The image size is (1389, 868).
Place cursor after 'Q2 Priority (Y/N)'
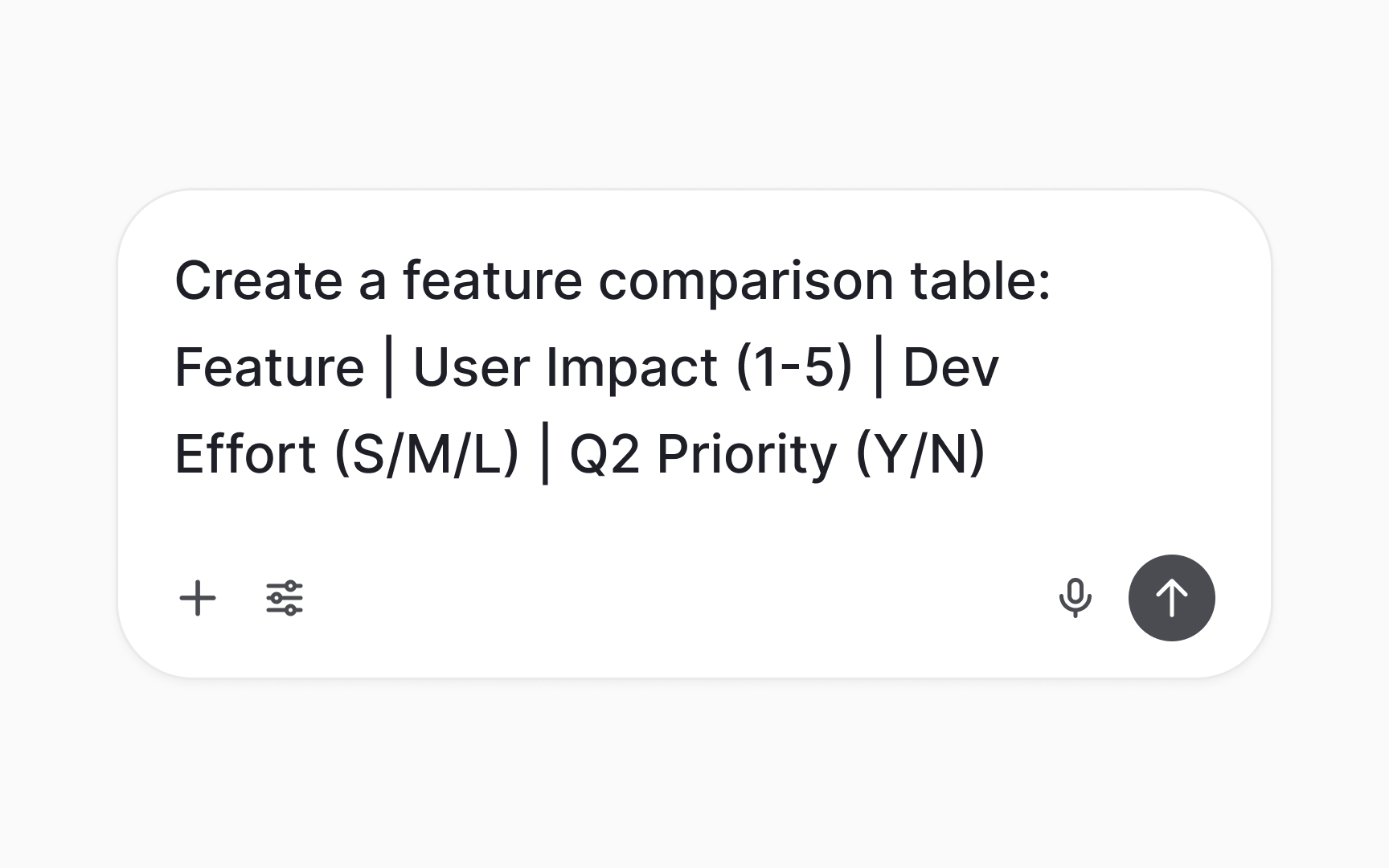[989, 454]
